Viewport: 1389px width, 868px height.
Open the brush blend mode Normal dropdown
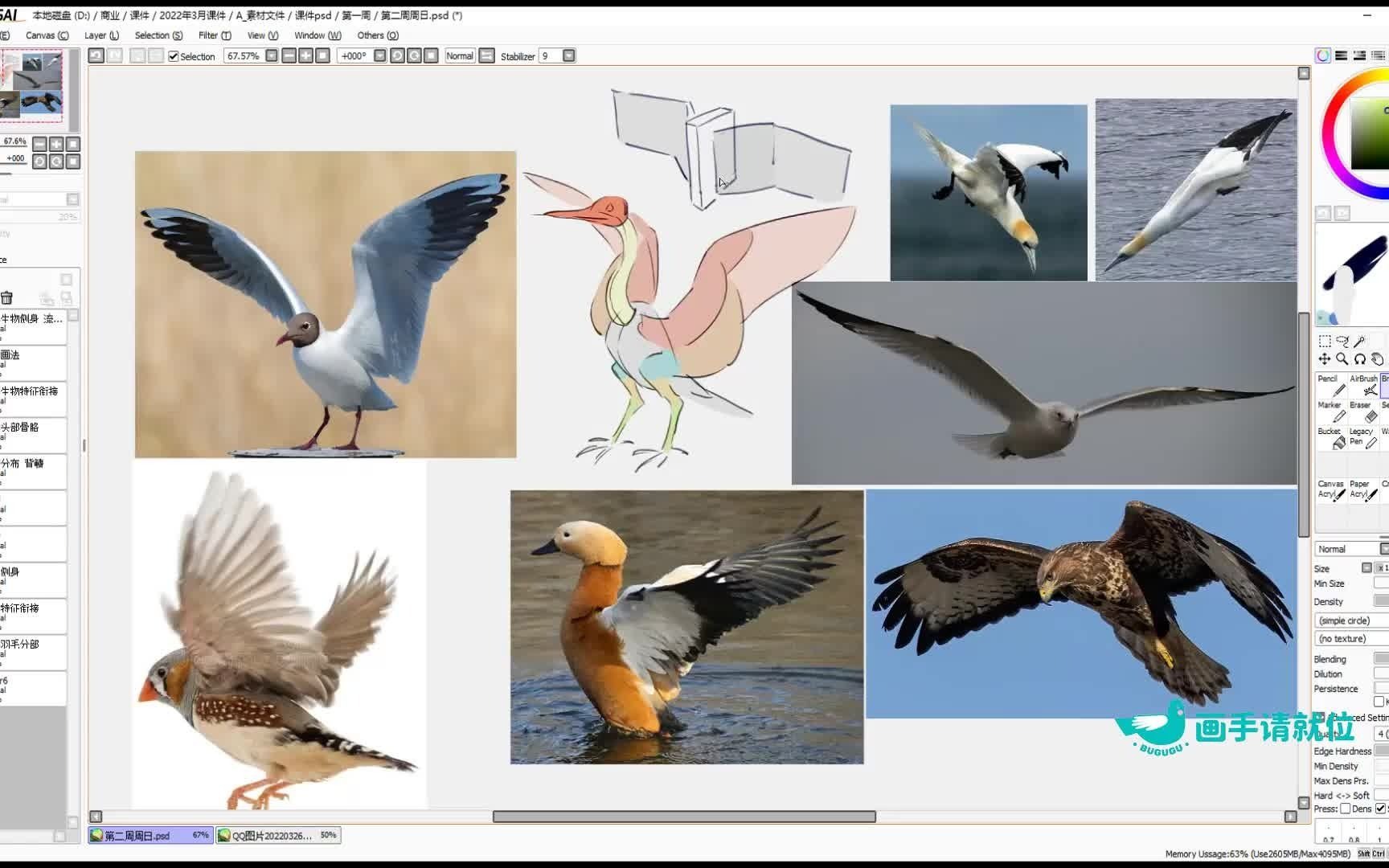(1351, 549)
